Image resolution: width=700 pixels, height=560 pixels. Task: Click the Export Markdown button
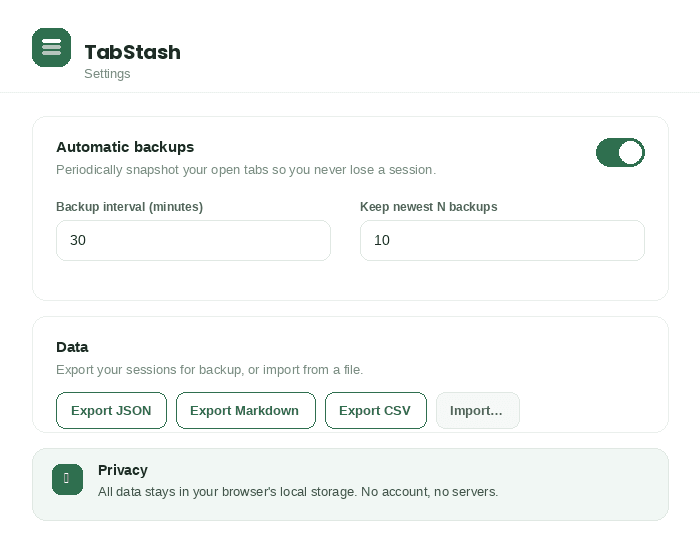(x=246, y=410)
